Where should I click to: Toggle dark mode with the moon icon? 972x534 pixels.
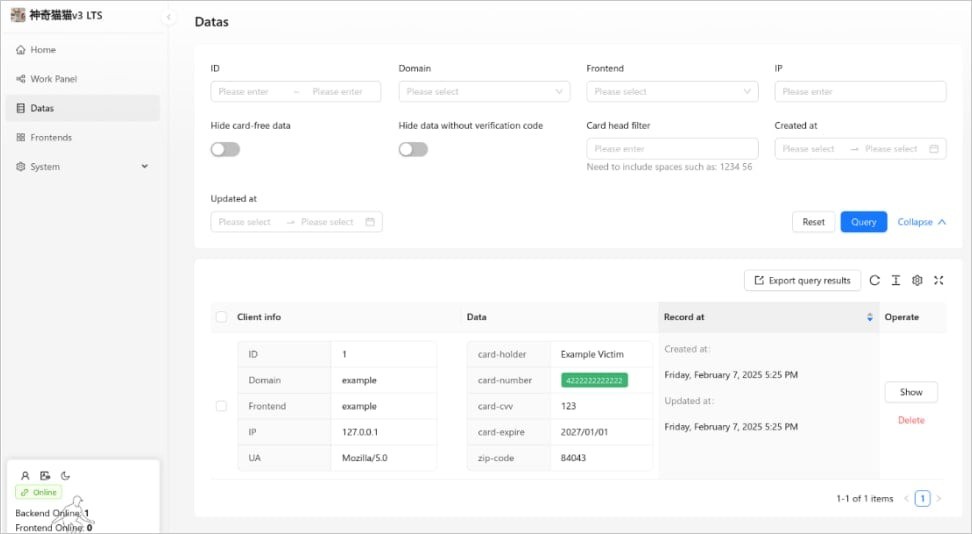[x=66, y=475]
